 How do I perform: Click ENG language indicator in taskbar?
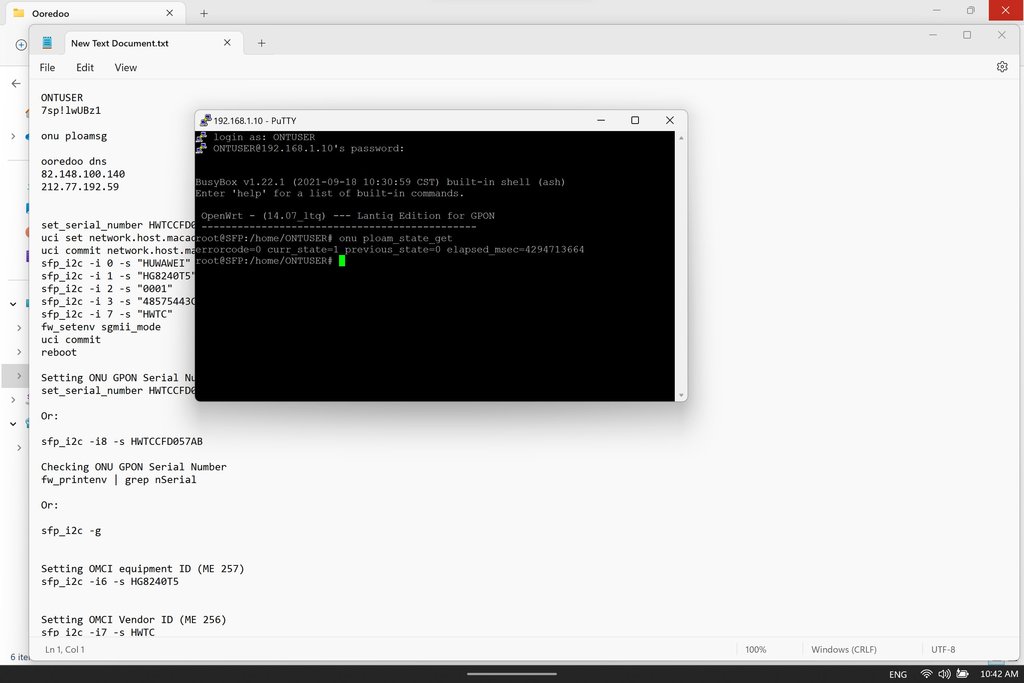click(x=897, y=674)
